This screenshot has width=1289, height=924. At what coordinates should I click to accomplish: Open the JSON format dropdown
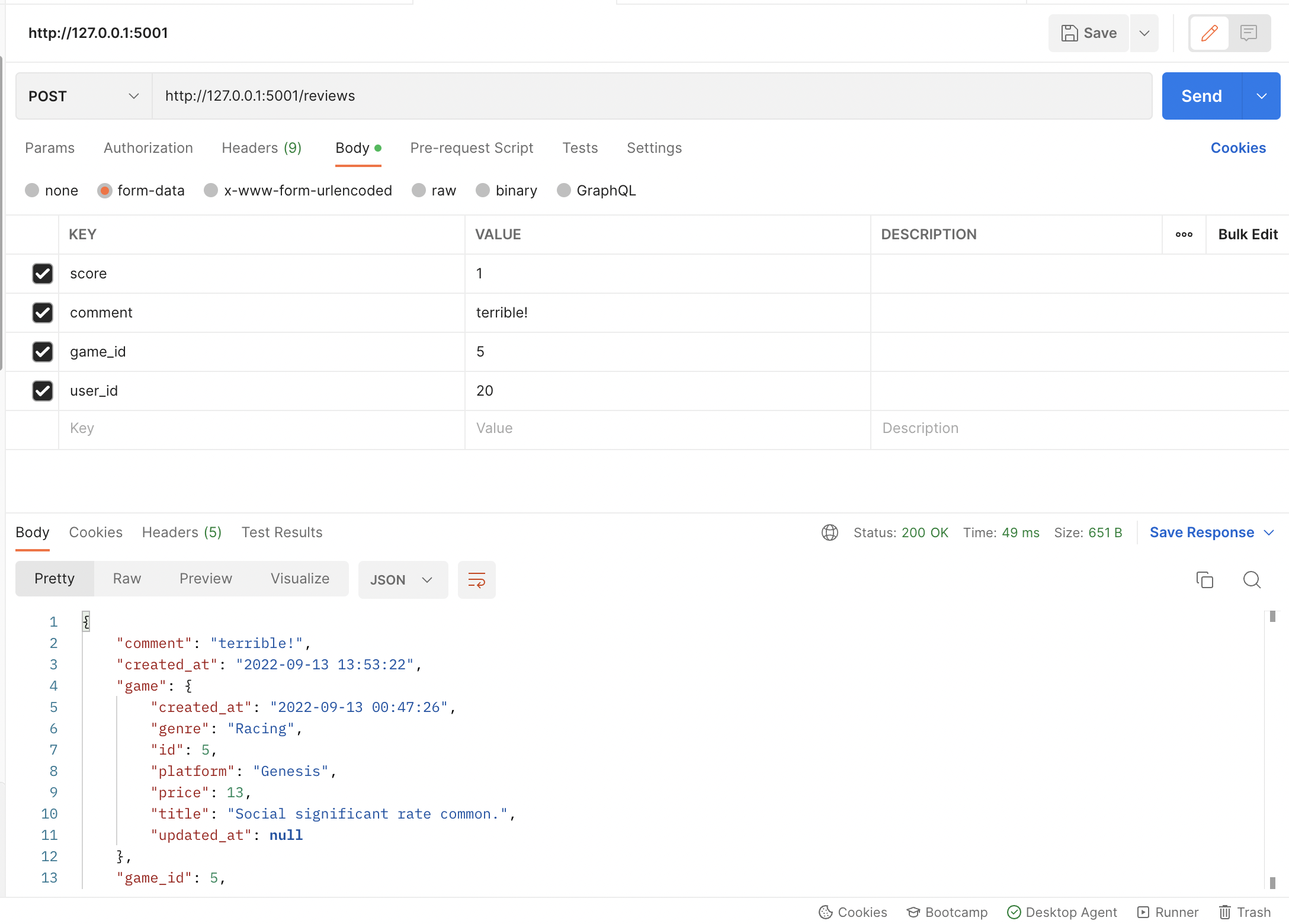tap(402, 580)
